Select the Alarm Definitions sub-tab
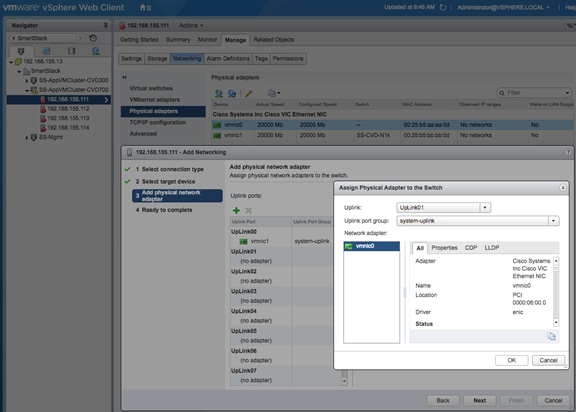This screenshot has height=412, width=576. point(228,59)
